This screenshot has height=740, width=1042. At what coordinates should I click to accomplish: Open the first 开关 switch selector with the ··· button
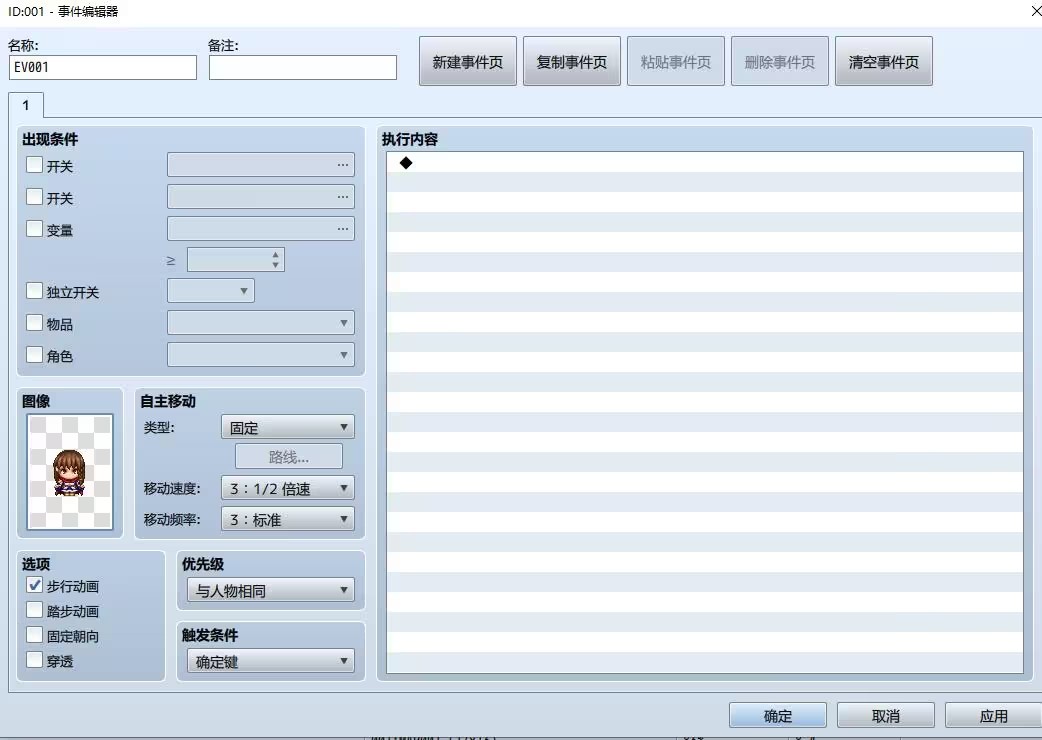(x=344, y=165)
